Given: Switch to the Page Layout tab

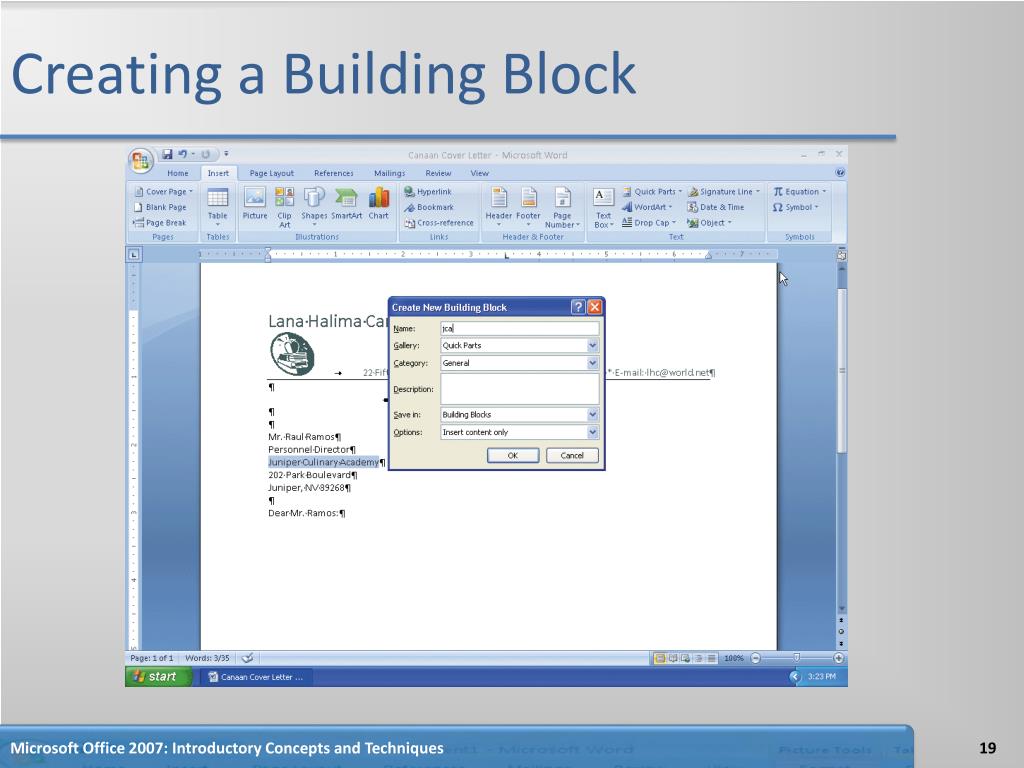Looking at the screenshot, I should [272, 173].
